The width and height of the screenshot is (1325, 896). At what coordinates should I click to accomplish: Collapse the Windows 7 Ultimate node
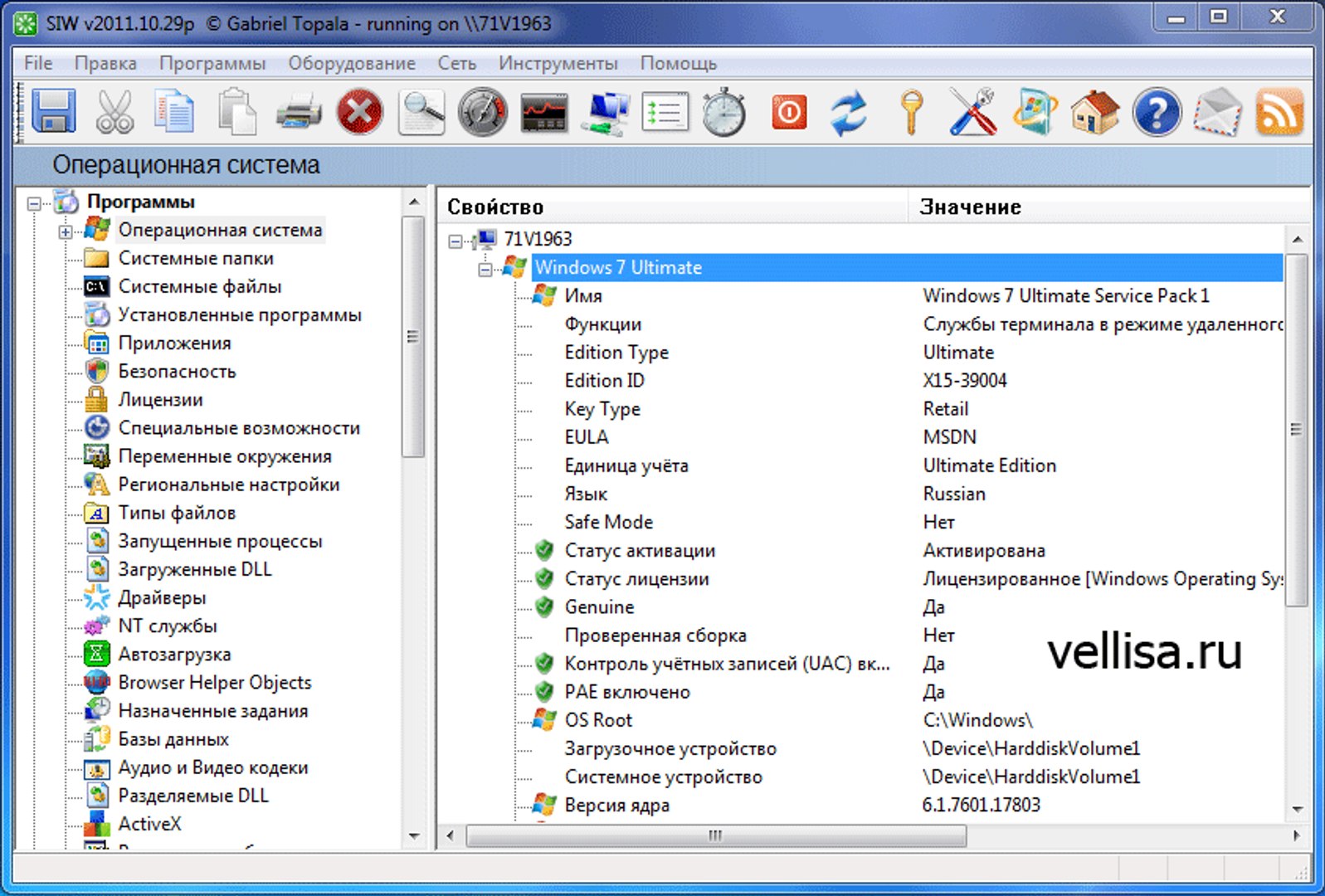pyautogui.click(x=485, y=269)
